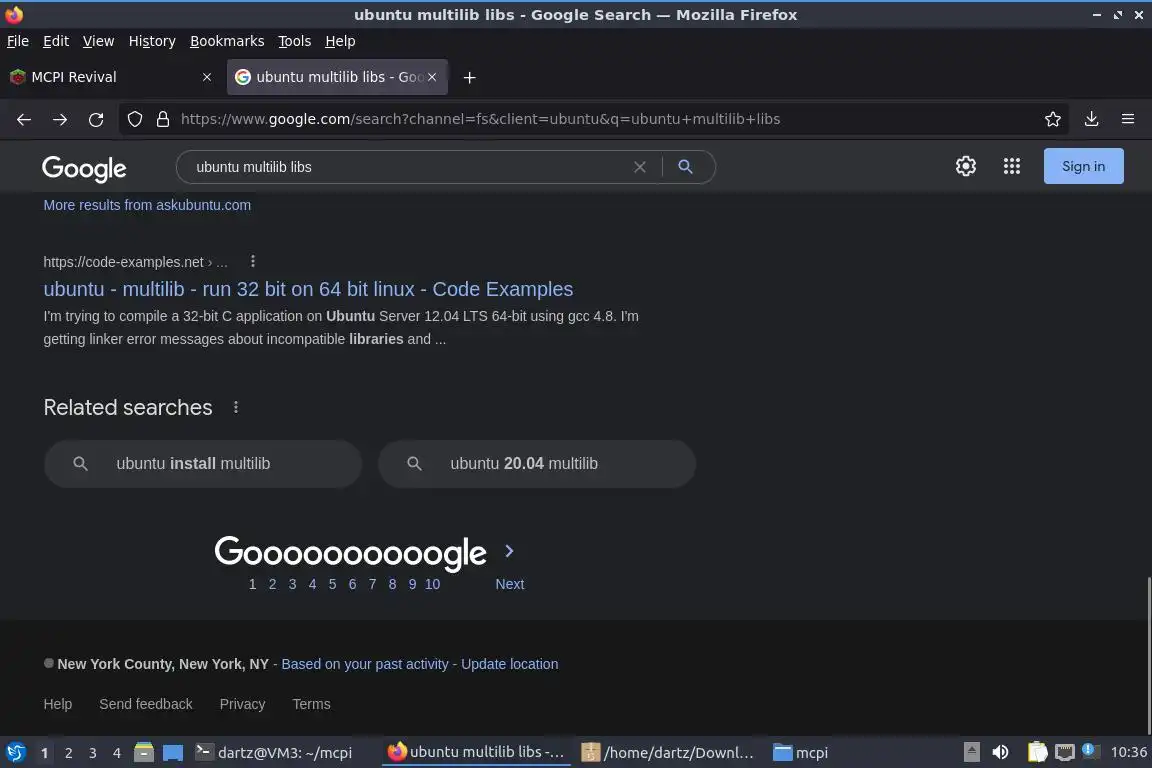This screenshot has height=768, width=1152.
Task: Switch to MCPI Revival tab
Action: pyautogui.click(x=103, y=77)
